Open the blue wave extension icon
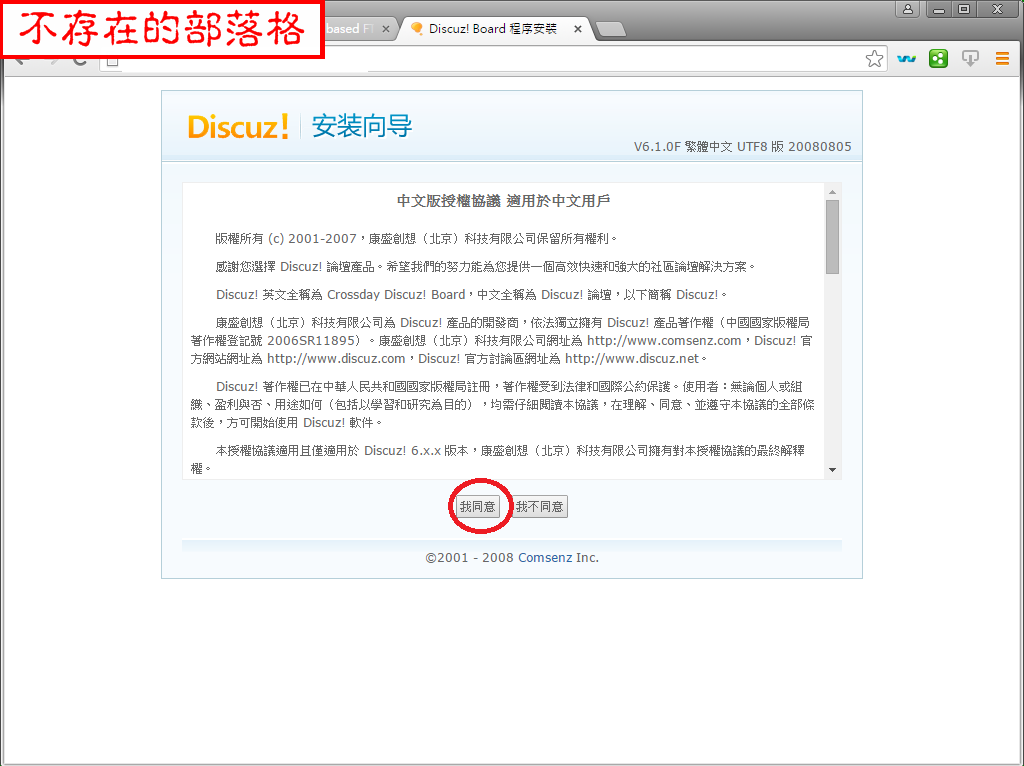Screen dimensions: 1024x766 coord(906,59)
